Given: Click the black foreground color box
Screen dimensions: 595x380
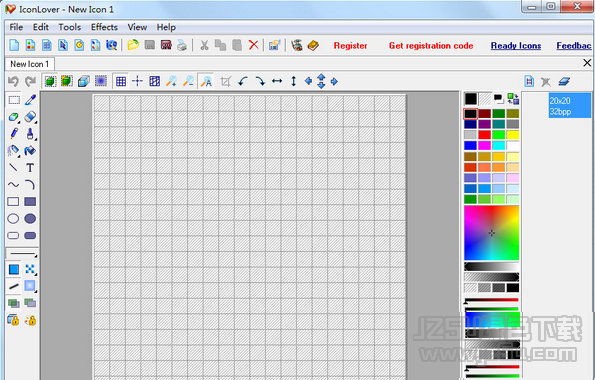Looking at the screenshot, I should [x=471, y=99].
